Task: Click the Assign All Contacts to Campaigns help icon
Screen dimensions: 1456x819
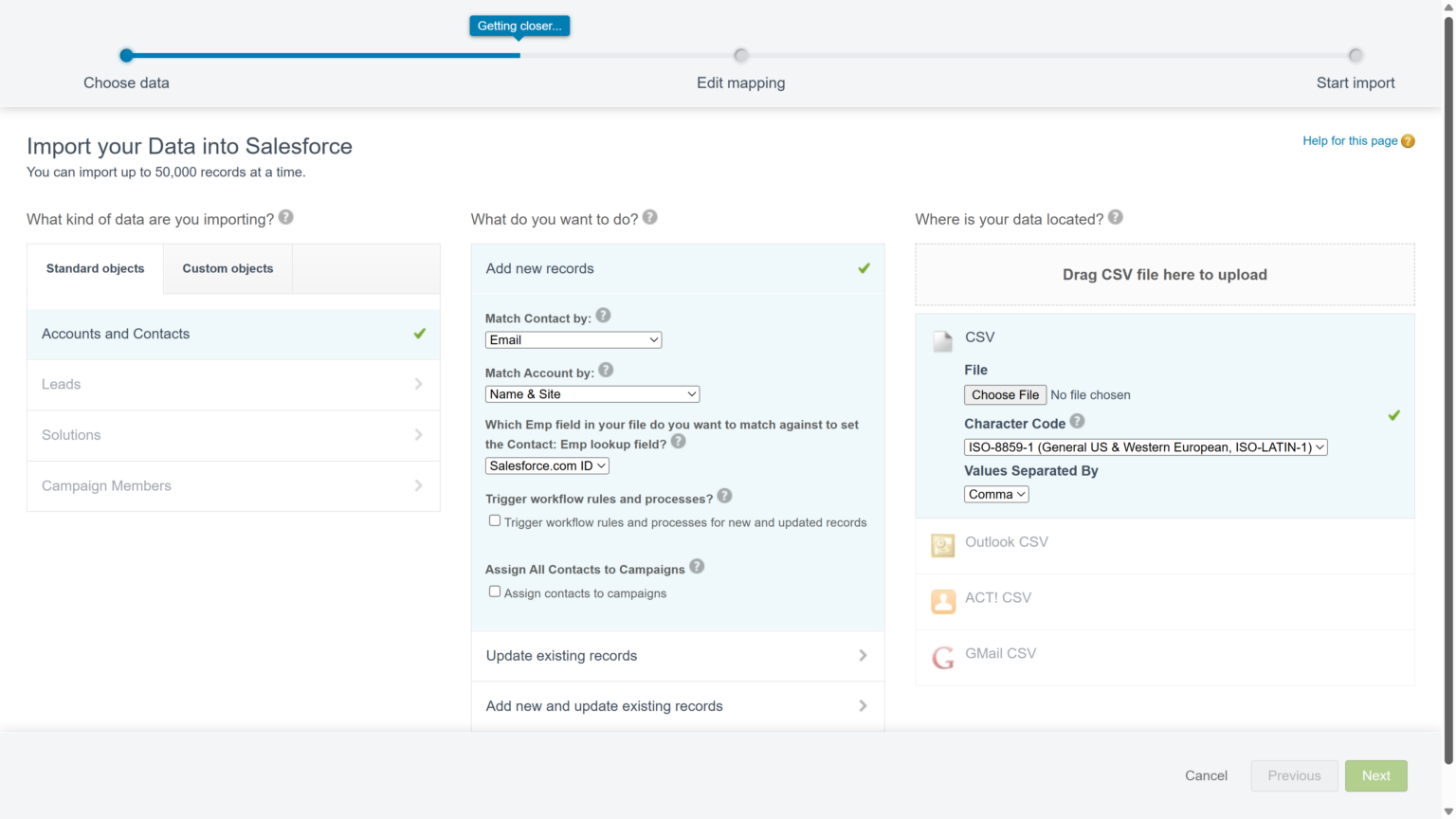Action: [x=697, y=567]
